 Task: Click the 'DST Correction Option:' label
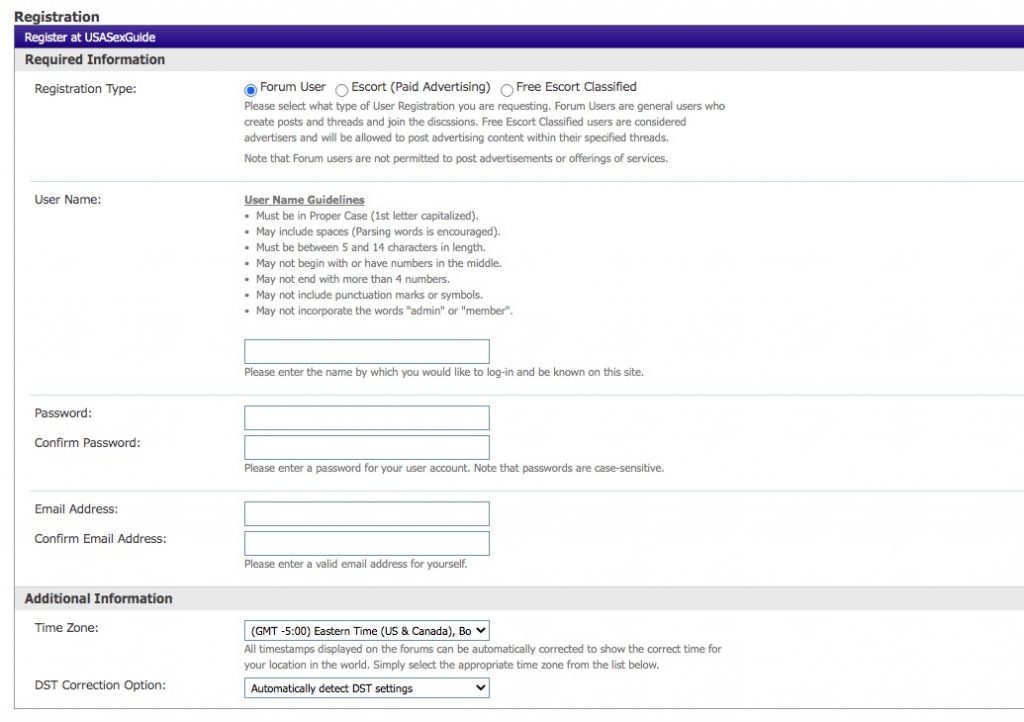100,685
